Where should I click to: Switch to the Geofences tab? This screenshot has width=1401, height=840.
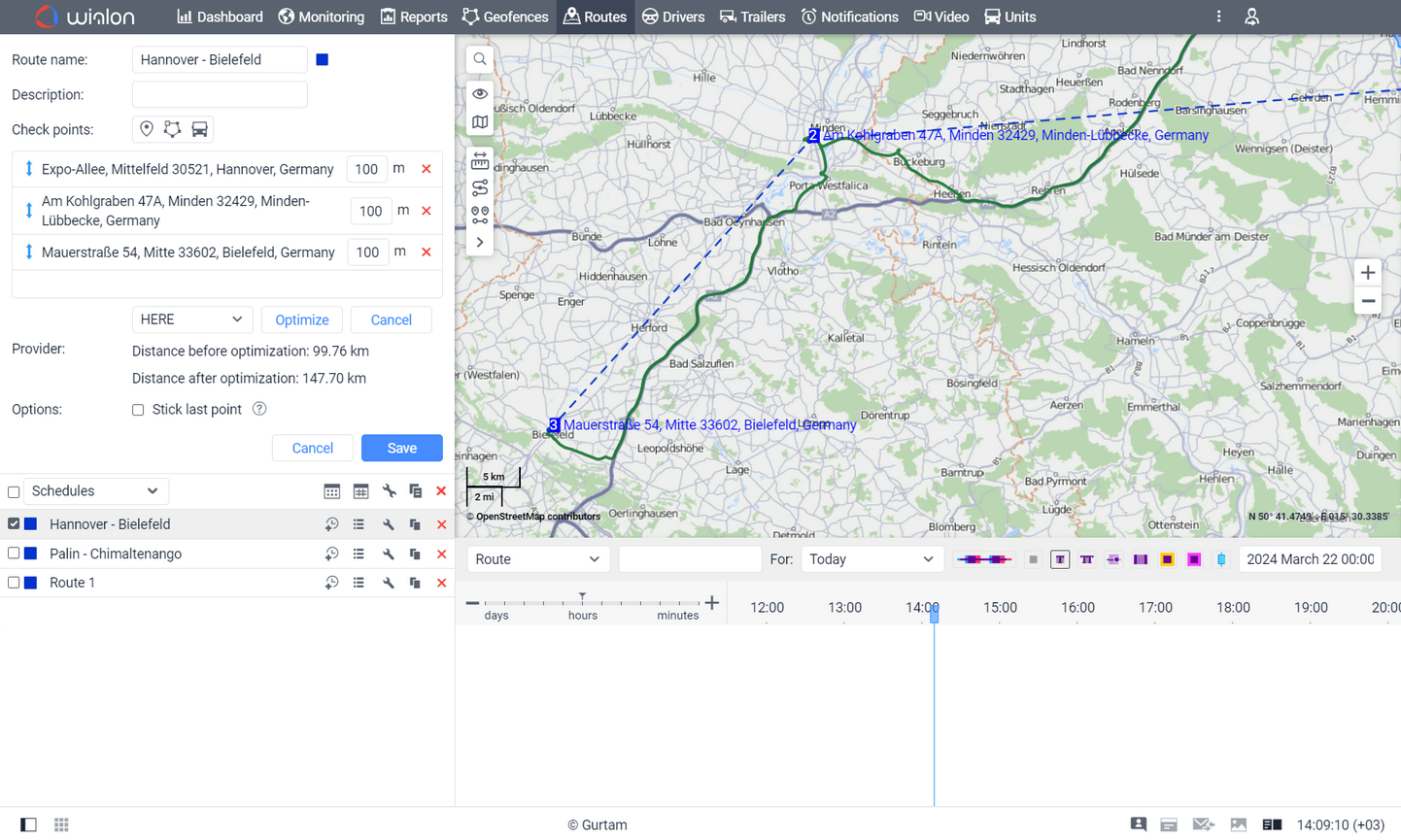coord(504,17)
